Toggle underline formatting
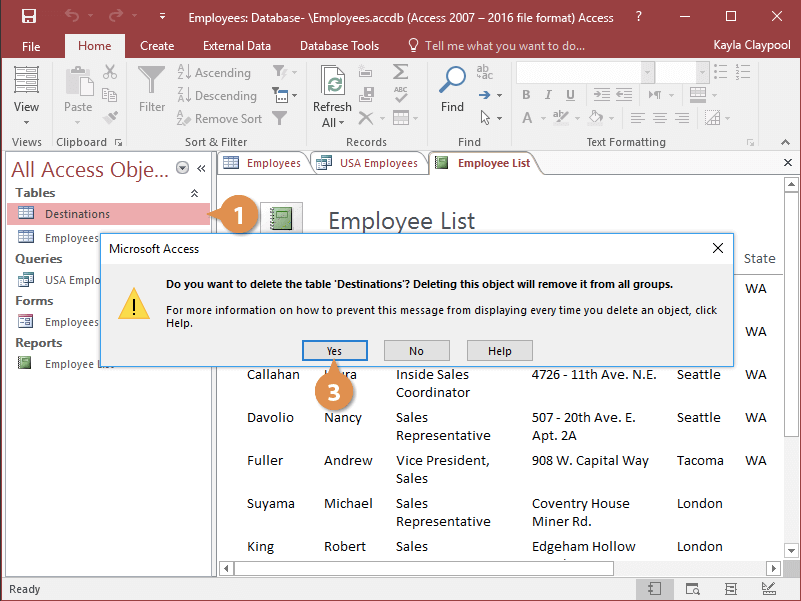Viewport: 801px width, 601px height. tap(568, 93)
